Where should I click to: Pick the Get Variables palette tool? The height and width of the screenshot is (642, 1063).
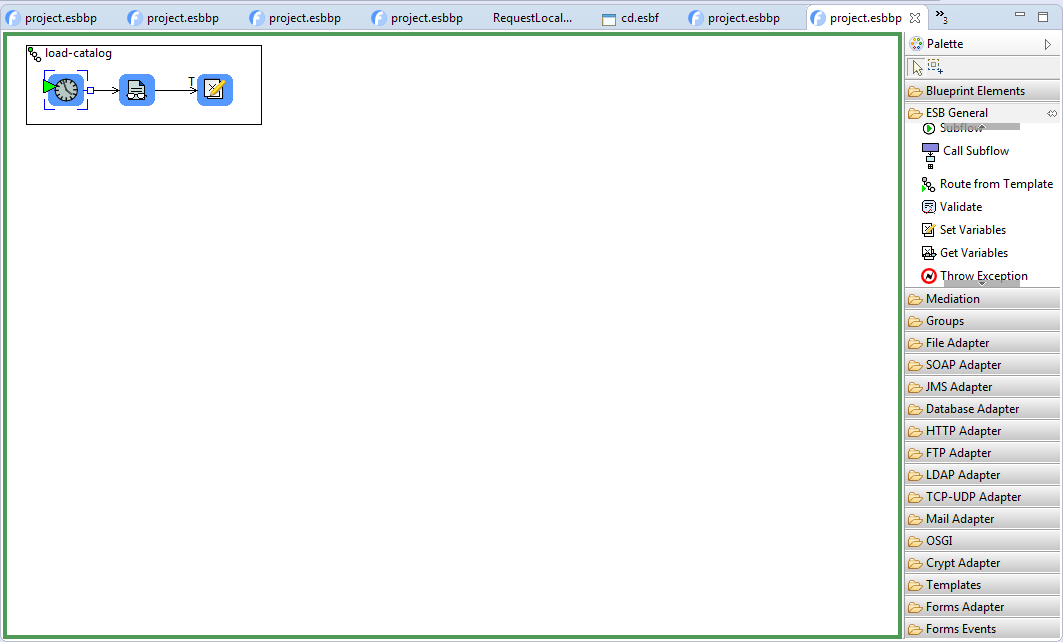(973, 253)
